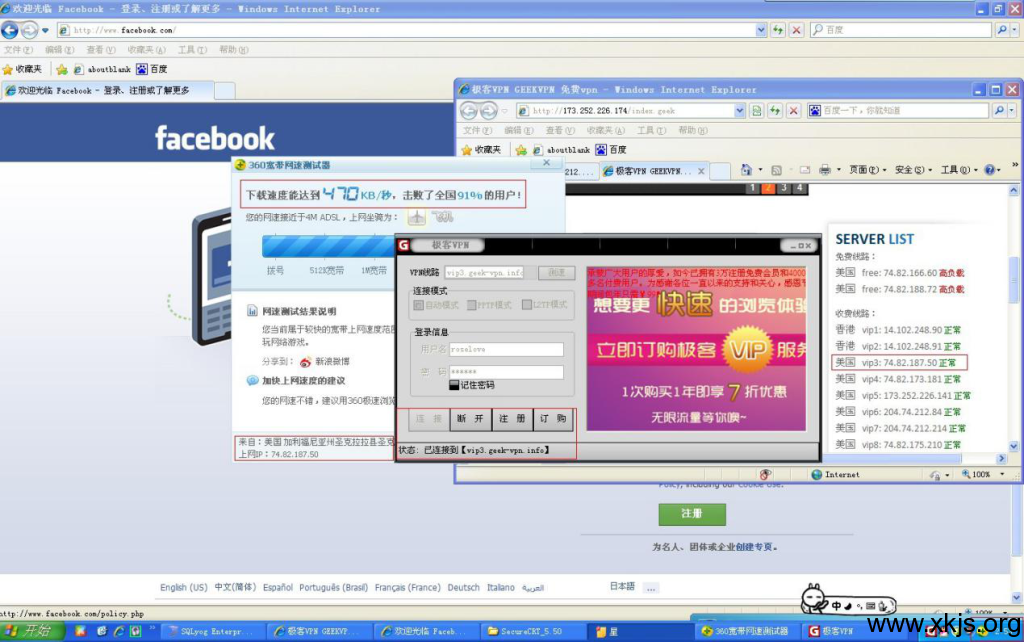The image size is (1024, 642).
Task: Click 测速 button in VPN client
Action: pyautogui.click(x=556, y=273)
